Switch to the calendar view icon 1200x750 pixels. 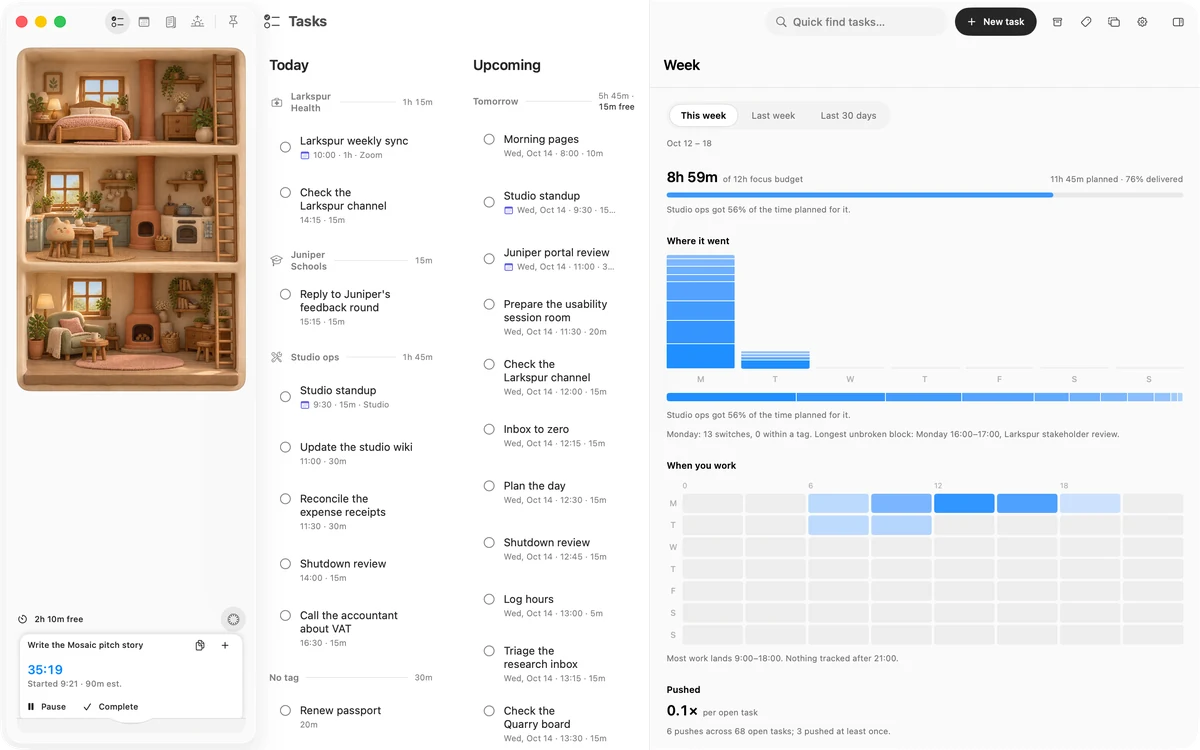coord(144,22)
